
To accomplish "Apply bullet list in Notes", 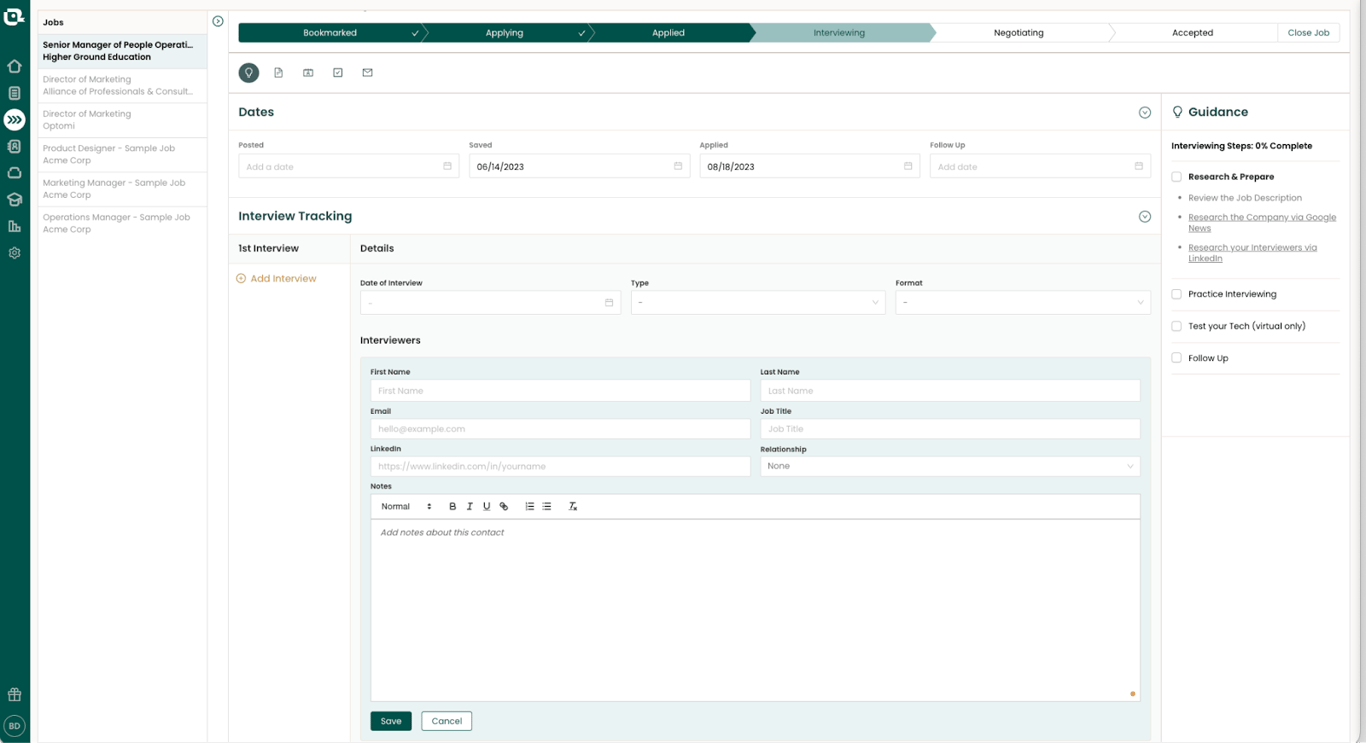I will [547, 507].
